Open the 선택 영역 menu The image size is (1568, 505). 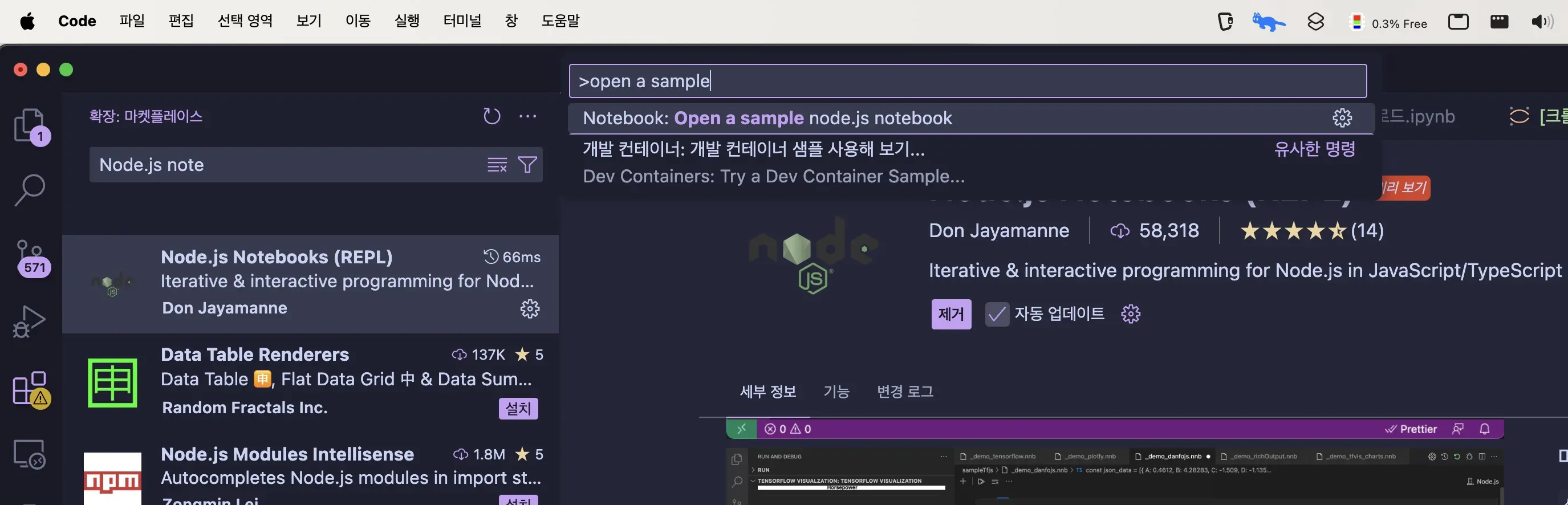coord(245,21)
